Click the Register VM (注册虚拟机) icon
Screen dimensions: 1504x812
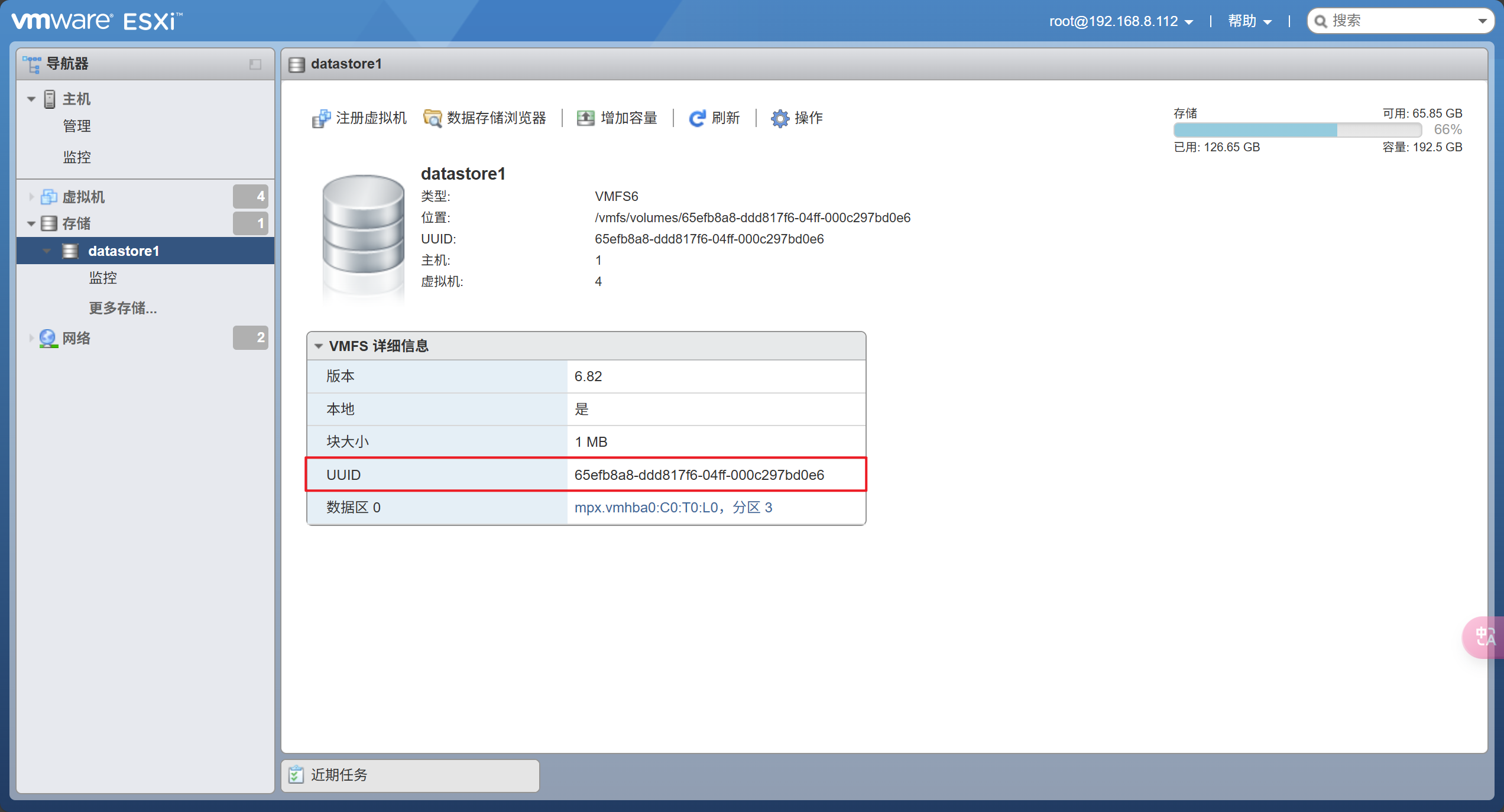coord(321,118)
